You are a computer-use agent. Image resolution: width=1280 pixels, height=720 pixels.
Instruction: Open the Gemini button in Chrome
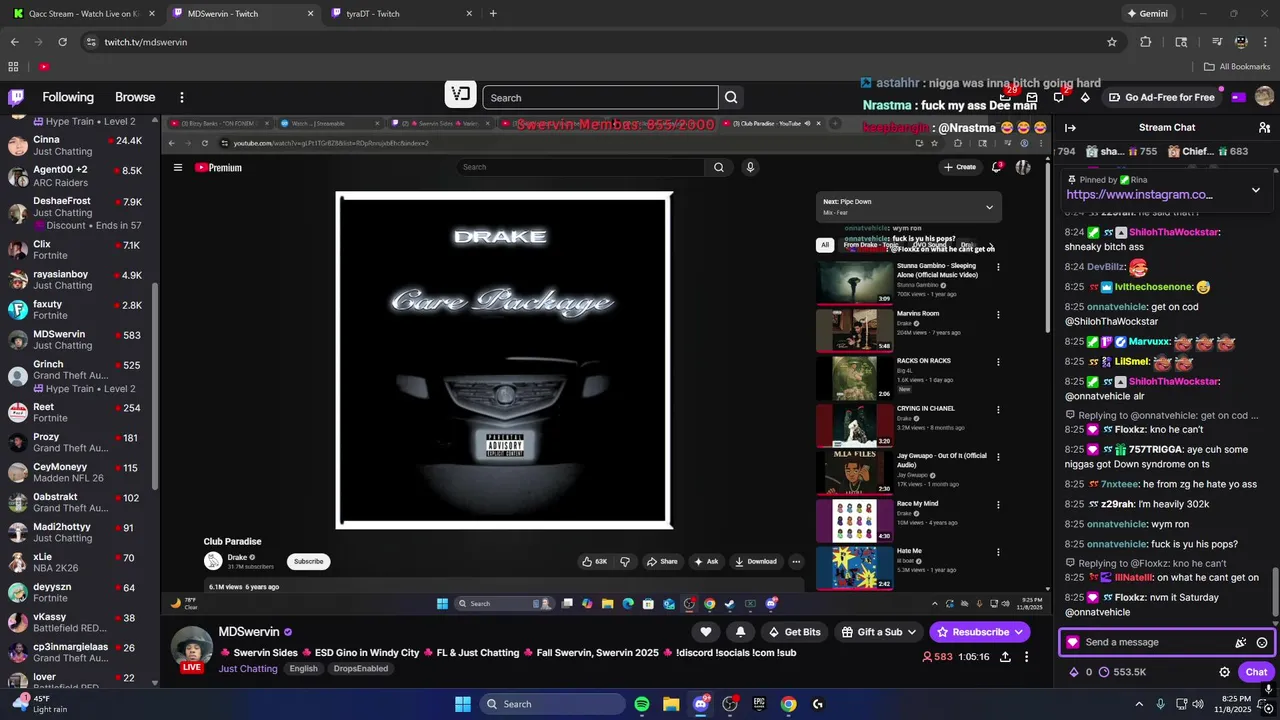pyautogui.click(x=1147, y=14)
